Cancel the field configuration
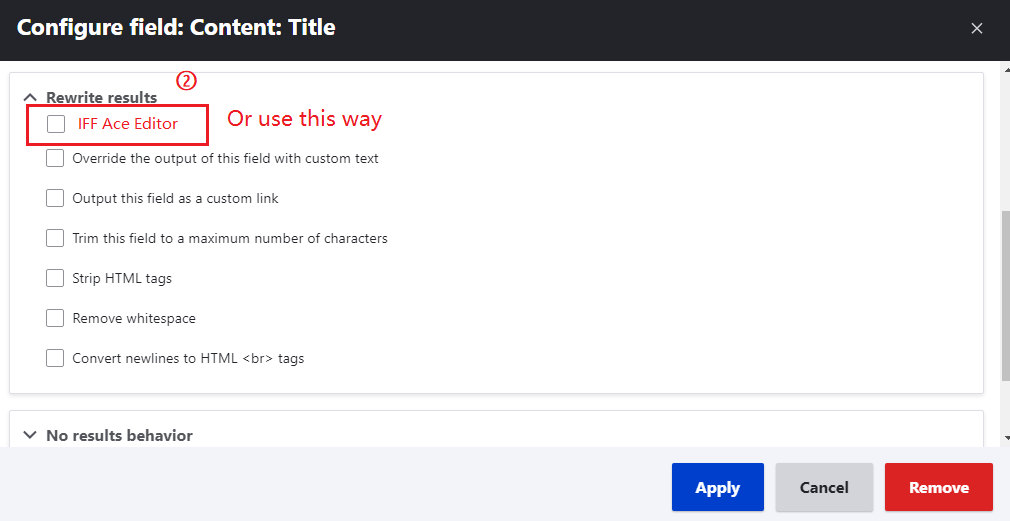Viewport: 1010px width, 521px height. pos(824,487)
